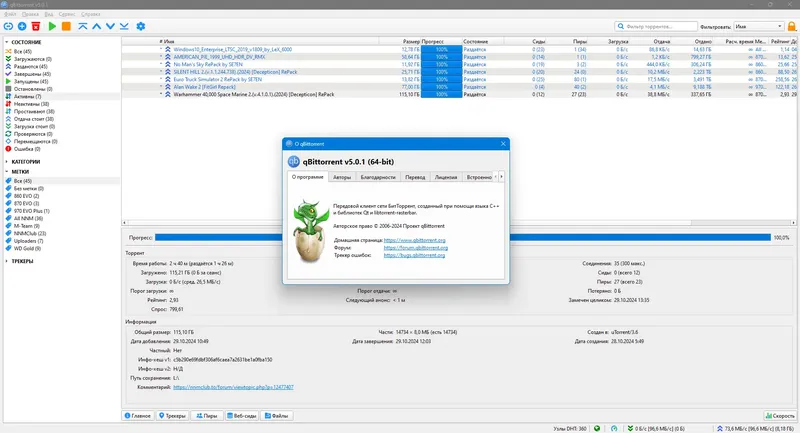Open the Фильтровать Имя dropdown
This screenshot has height=433, width=800.
coord(759,26)
